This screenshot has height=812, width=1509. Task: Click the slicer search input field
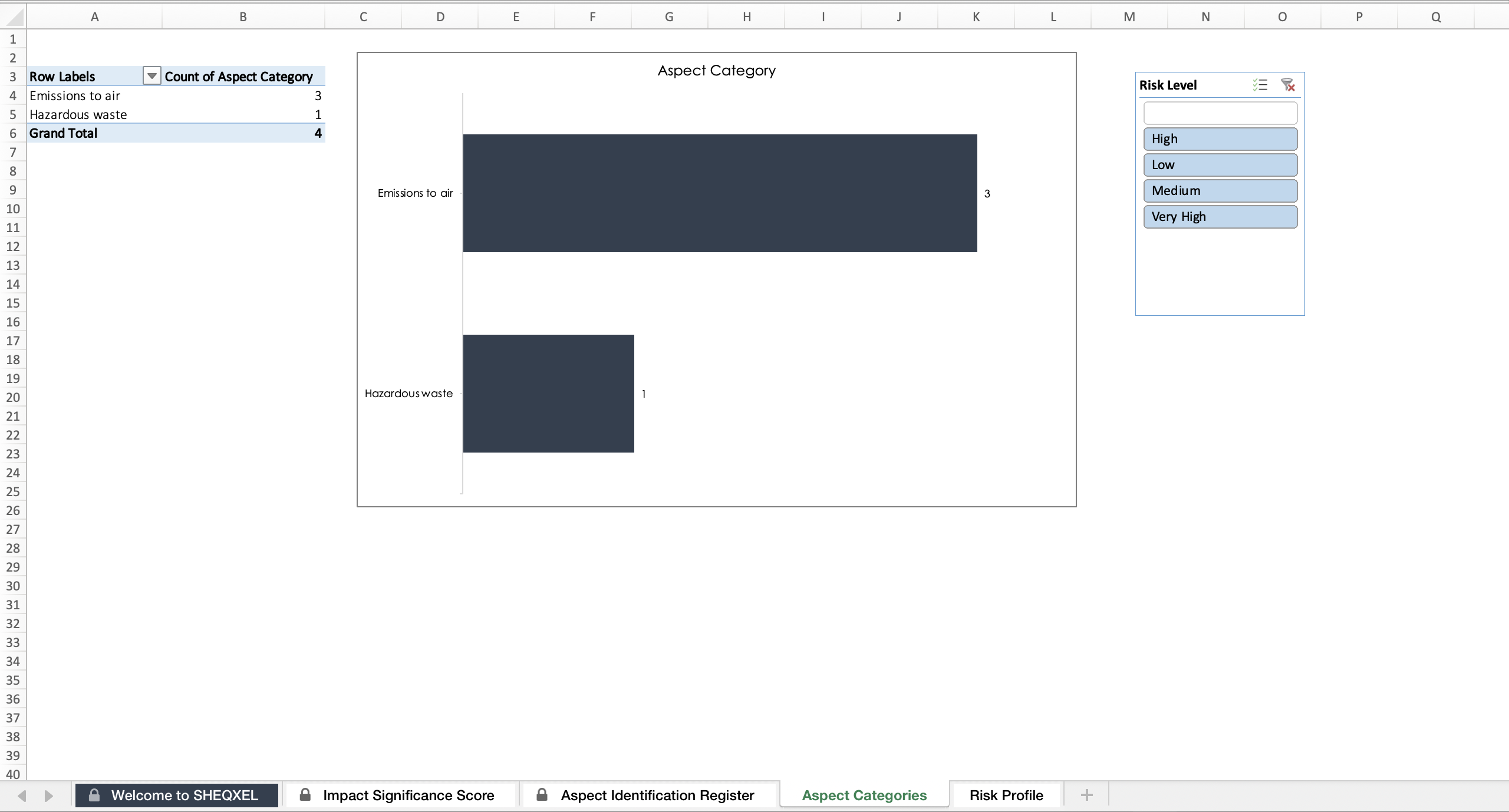click(1220, 113)
